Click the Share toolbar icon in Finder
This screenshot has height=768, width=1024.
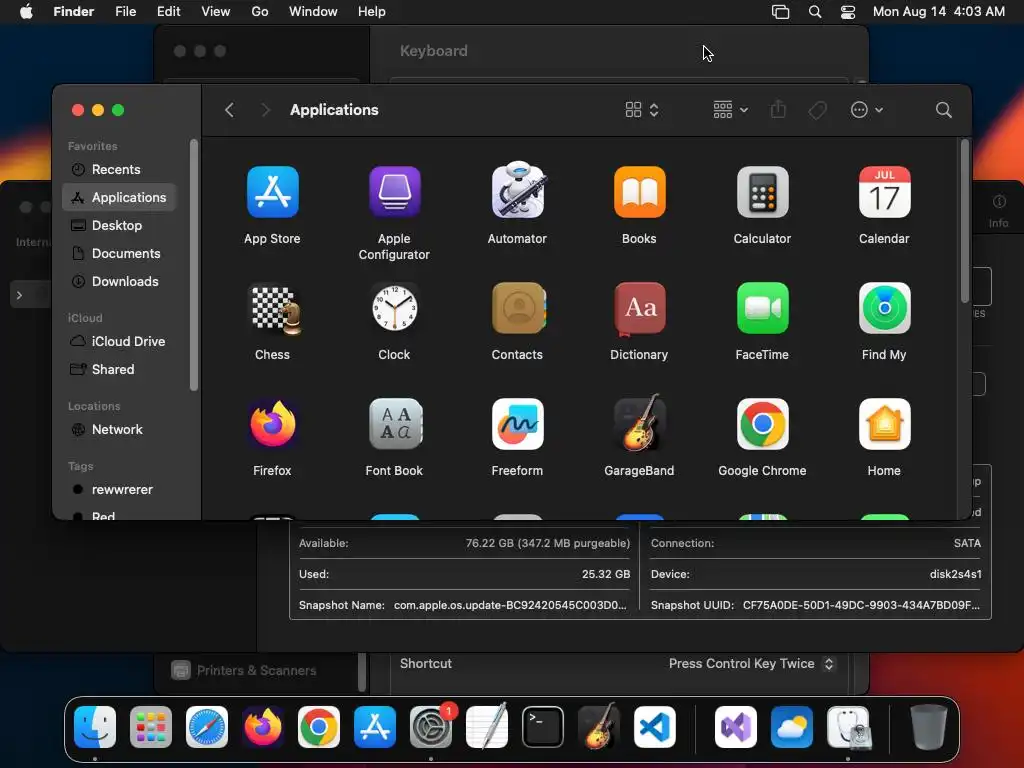point(778,109)
